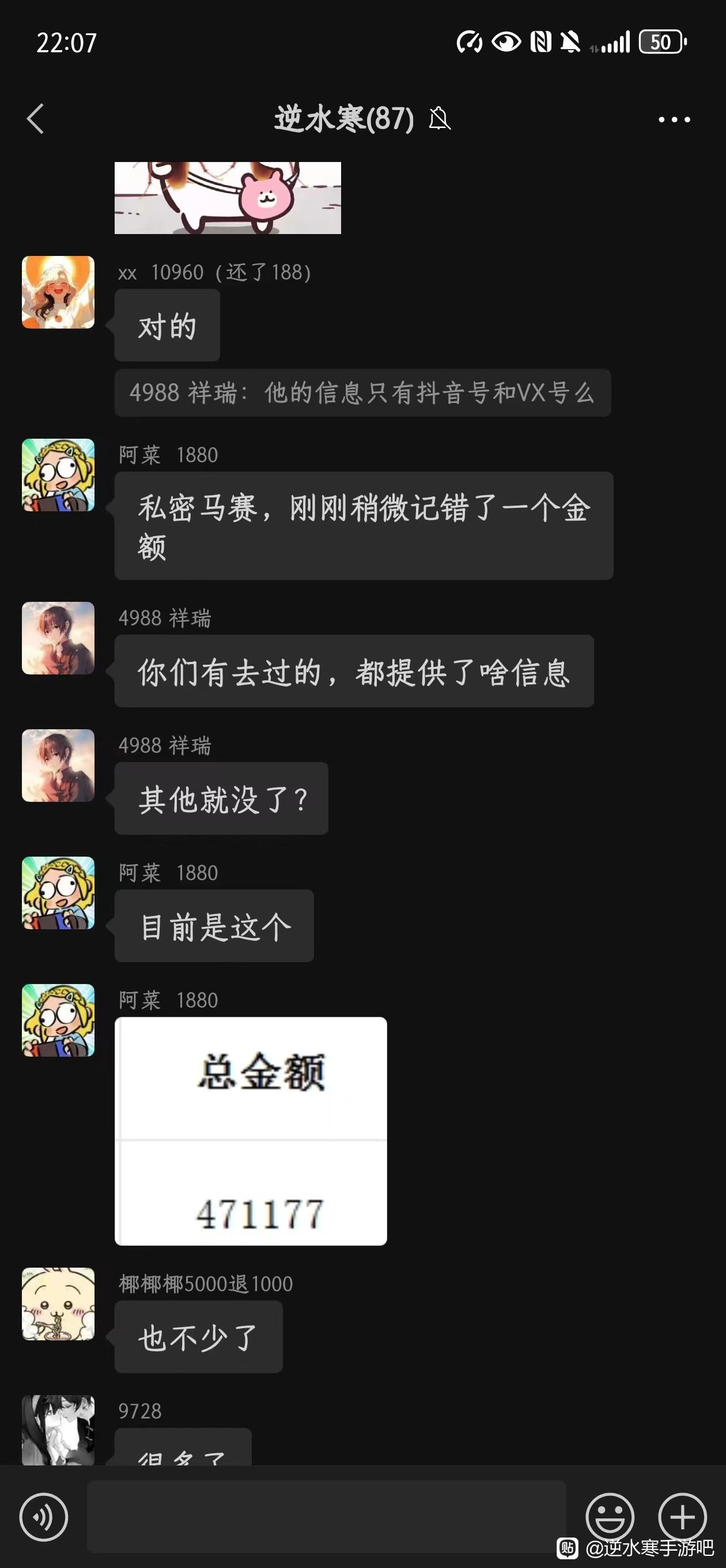
Task: Tap the battery indicator in the status bar
Action: click(662, 42)
